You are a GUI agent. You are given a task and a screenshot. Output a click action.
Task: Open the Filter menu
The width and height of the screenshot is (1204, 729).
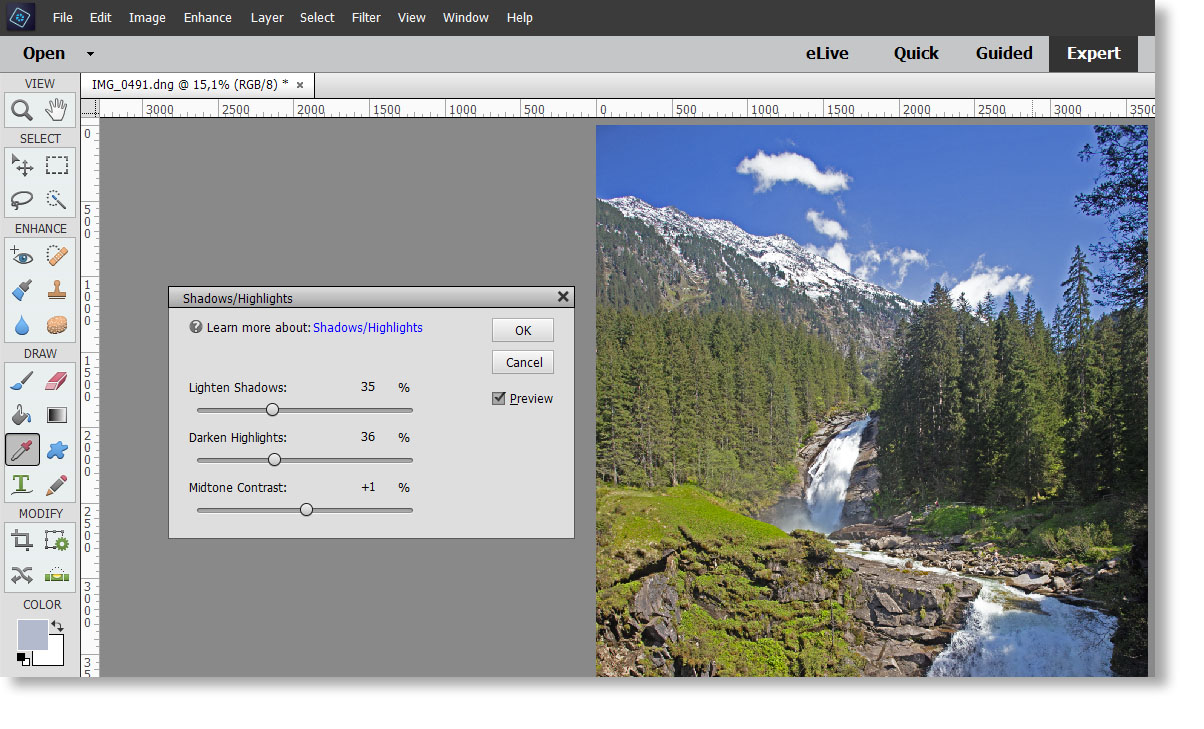366,18
